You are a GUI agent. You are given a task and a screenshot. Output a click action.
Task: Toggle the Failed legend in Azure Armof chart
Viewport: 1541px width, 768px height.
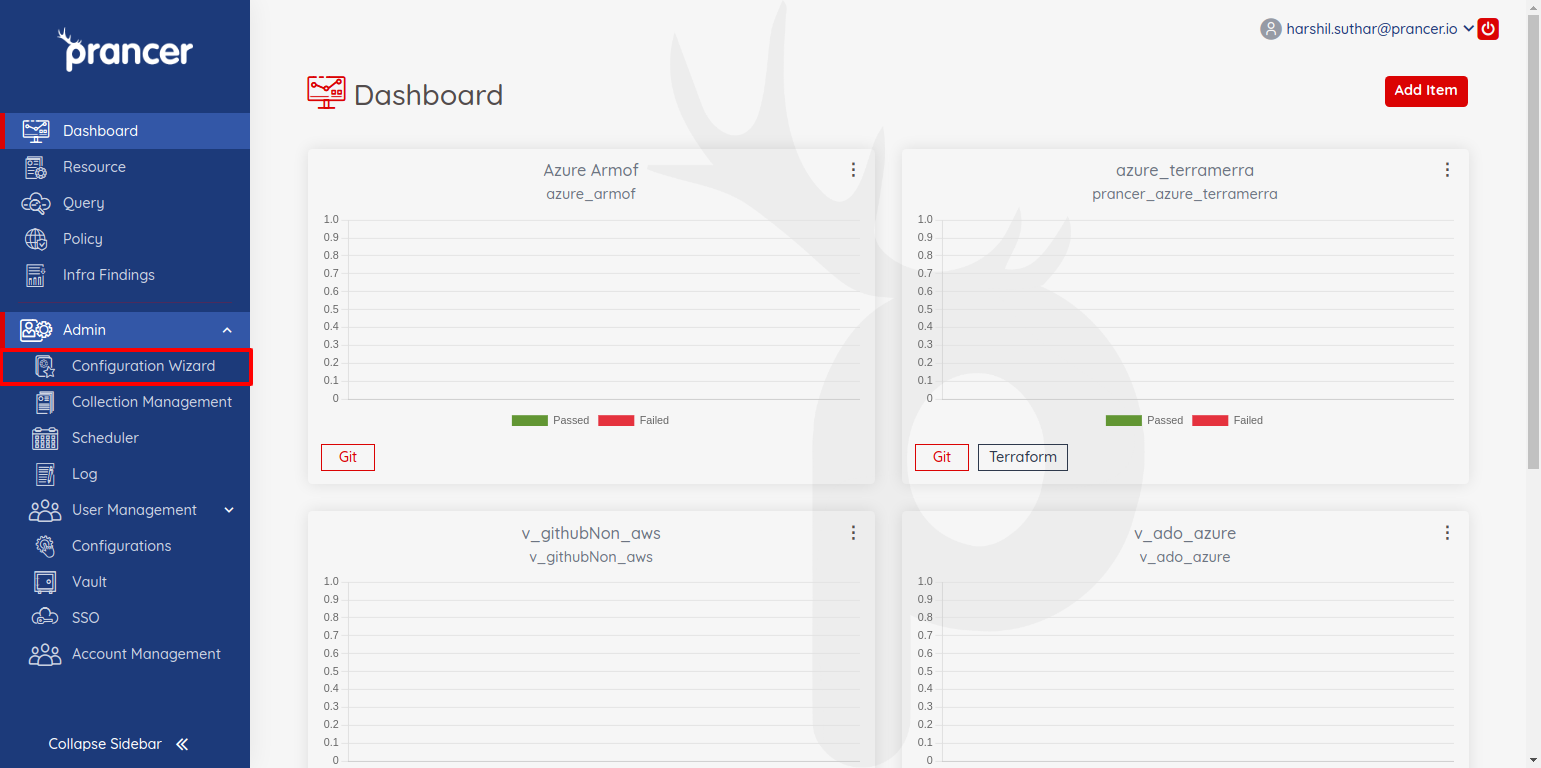(634, 421)
